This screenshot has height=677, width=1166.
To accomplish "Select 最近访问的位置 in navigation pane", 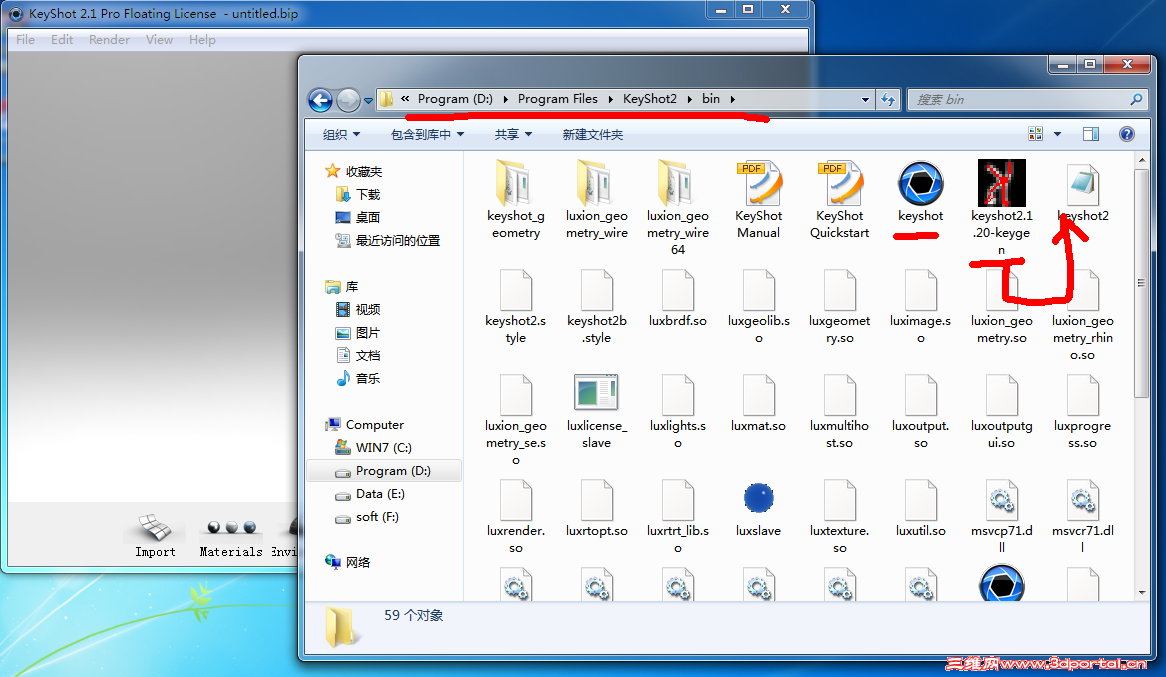I will 388,240.
